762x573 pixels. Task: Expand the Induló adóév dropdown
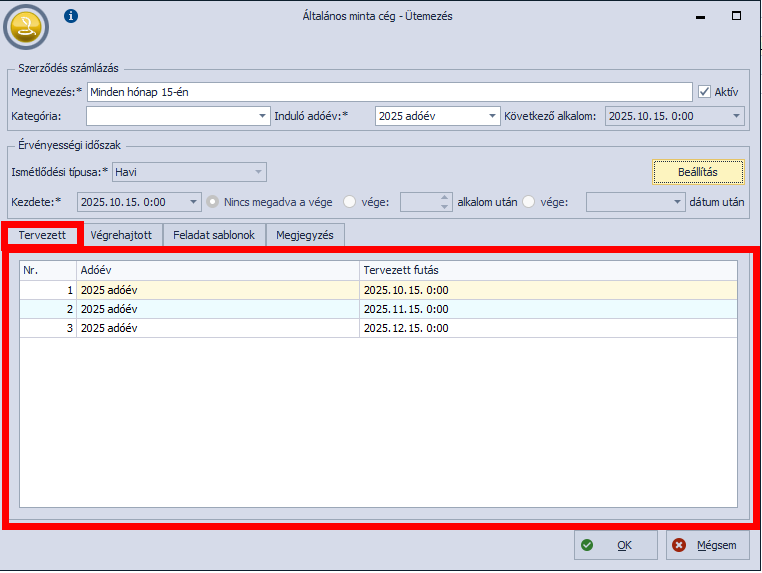pyautogui.click(x=492, y=116)
